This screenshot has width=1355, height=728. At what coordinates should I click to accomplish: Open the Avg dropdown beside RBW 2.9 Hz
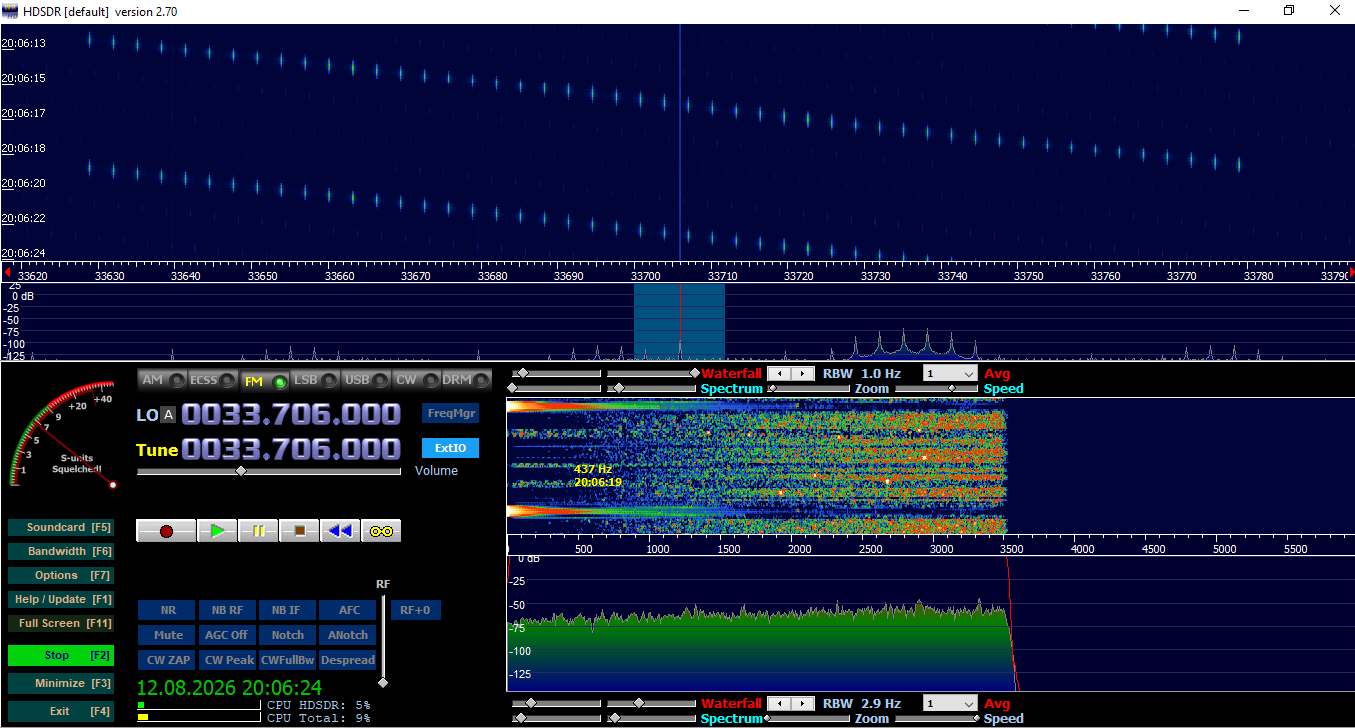click(x=949, y=704)
